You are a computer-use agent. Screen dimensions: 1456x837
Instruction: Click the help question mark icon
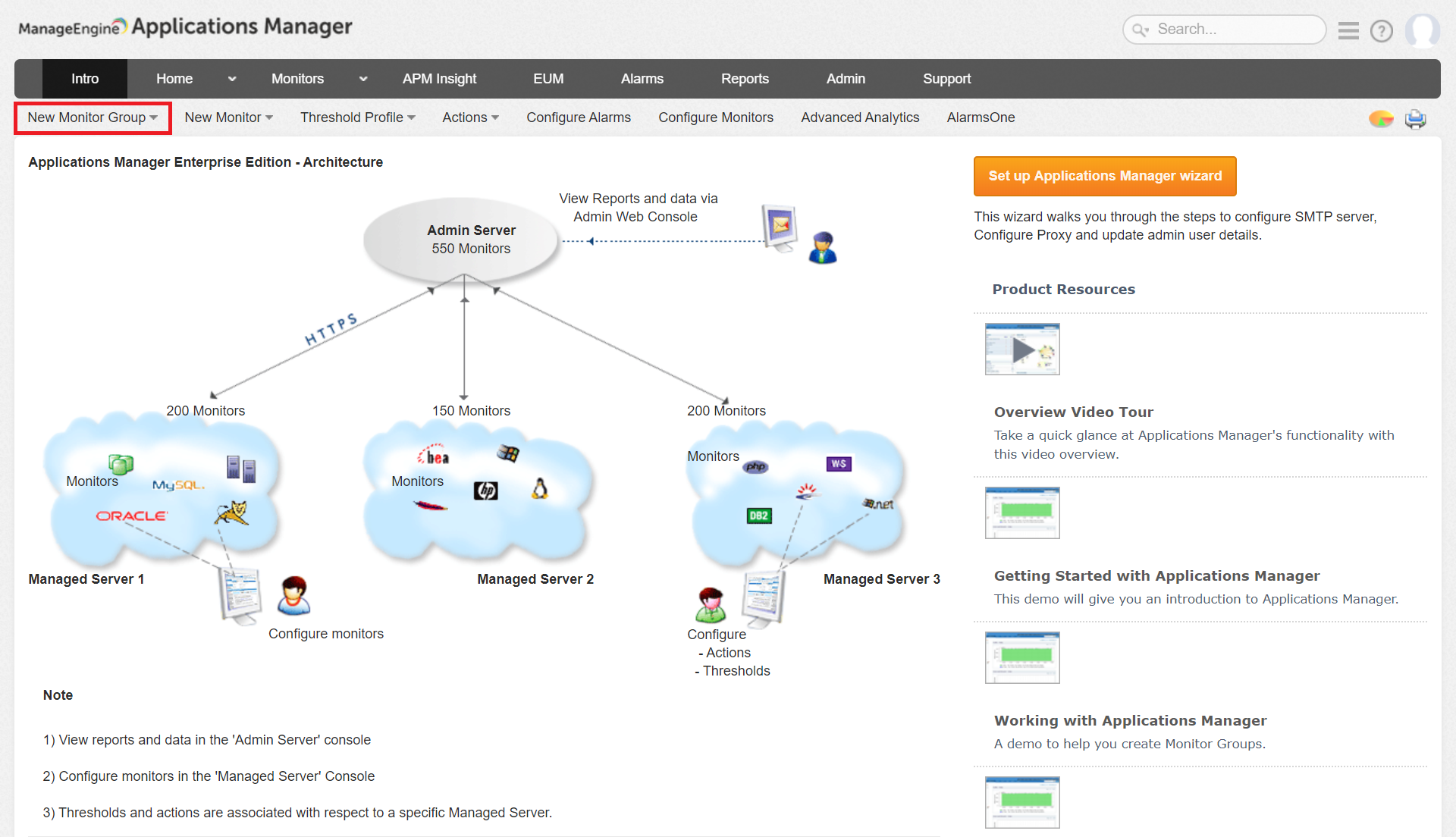tap(1382, 31)
